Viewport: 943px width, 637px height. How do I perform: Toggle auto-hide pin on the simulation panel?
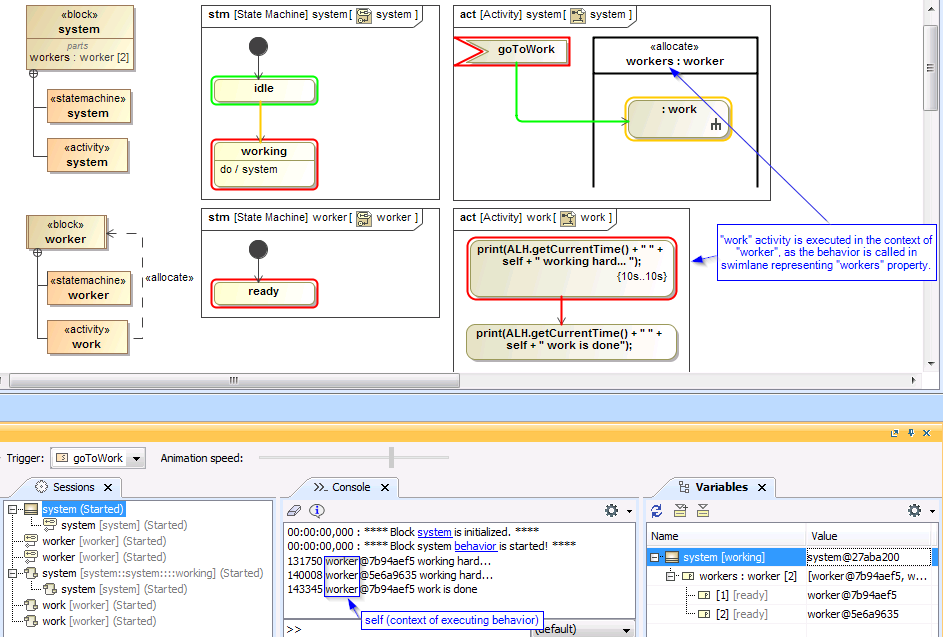pos(909,433)
